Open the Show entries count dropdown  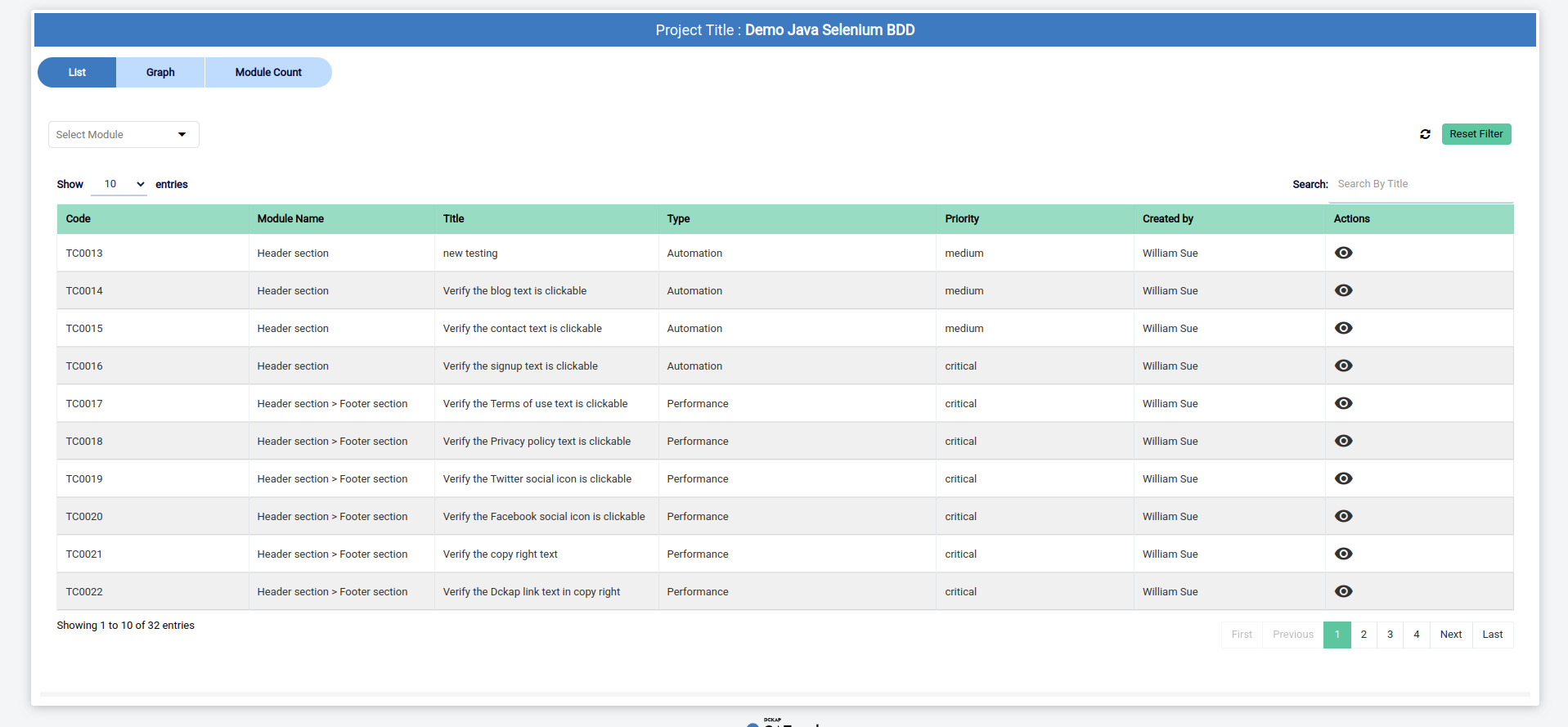click(x=119, y=184)
